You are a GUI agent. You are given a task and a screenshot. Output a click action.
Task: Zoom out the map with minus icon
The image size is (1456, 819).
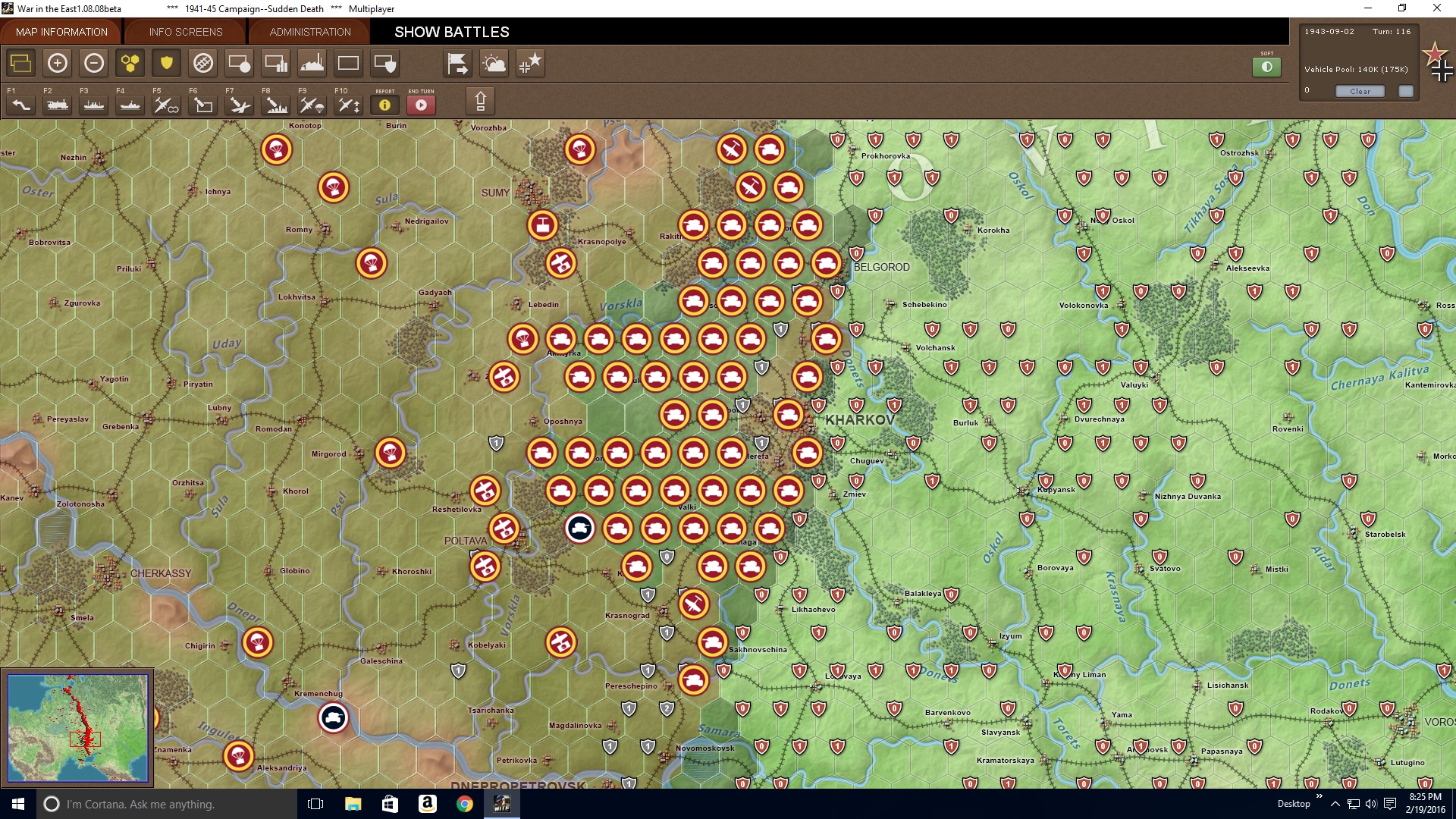94,63
